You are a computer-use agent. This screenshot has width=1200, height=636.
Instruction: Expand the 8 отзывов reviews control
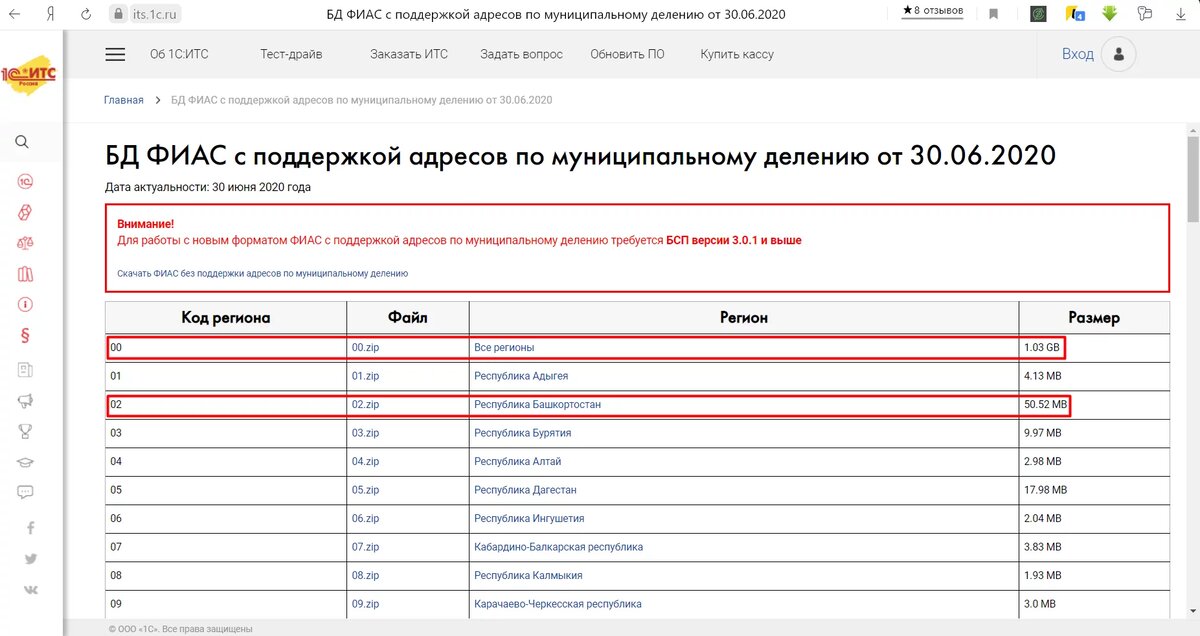(931, 12)
